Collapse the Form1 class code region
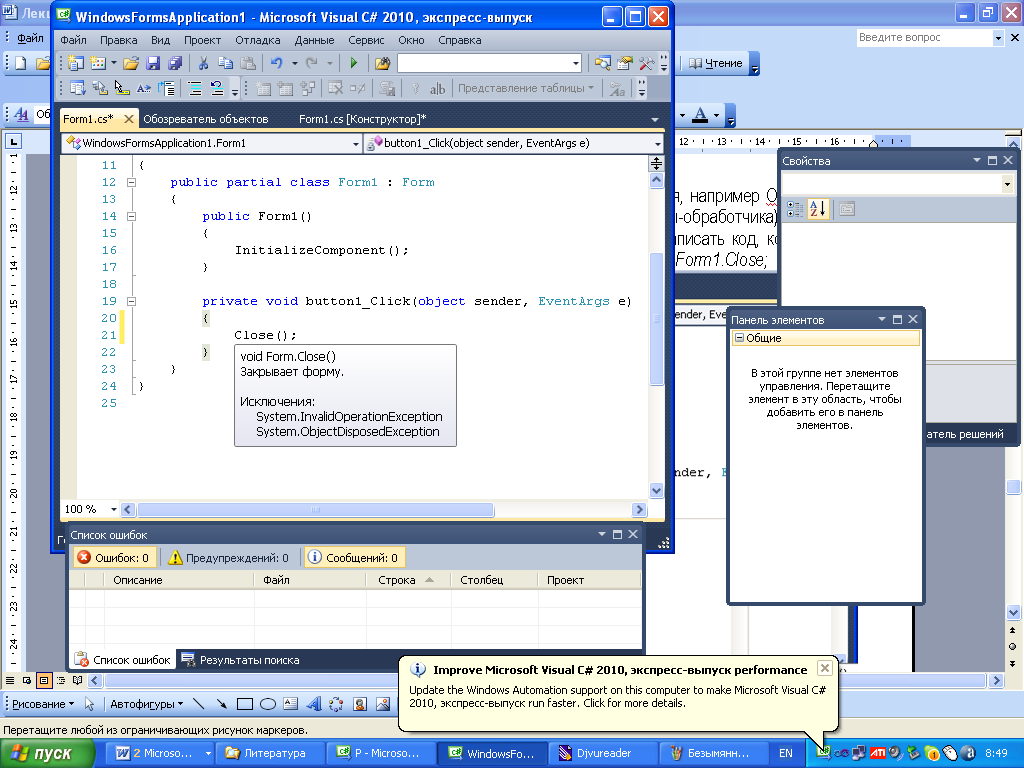 tap(131, 182)
